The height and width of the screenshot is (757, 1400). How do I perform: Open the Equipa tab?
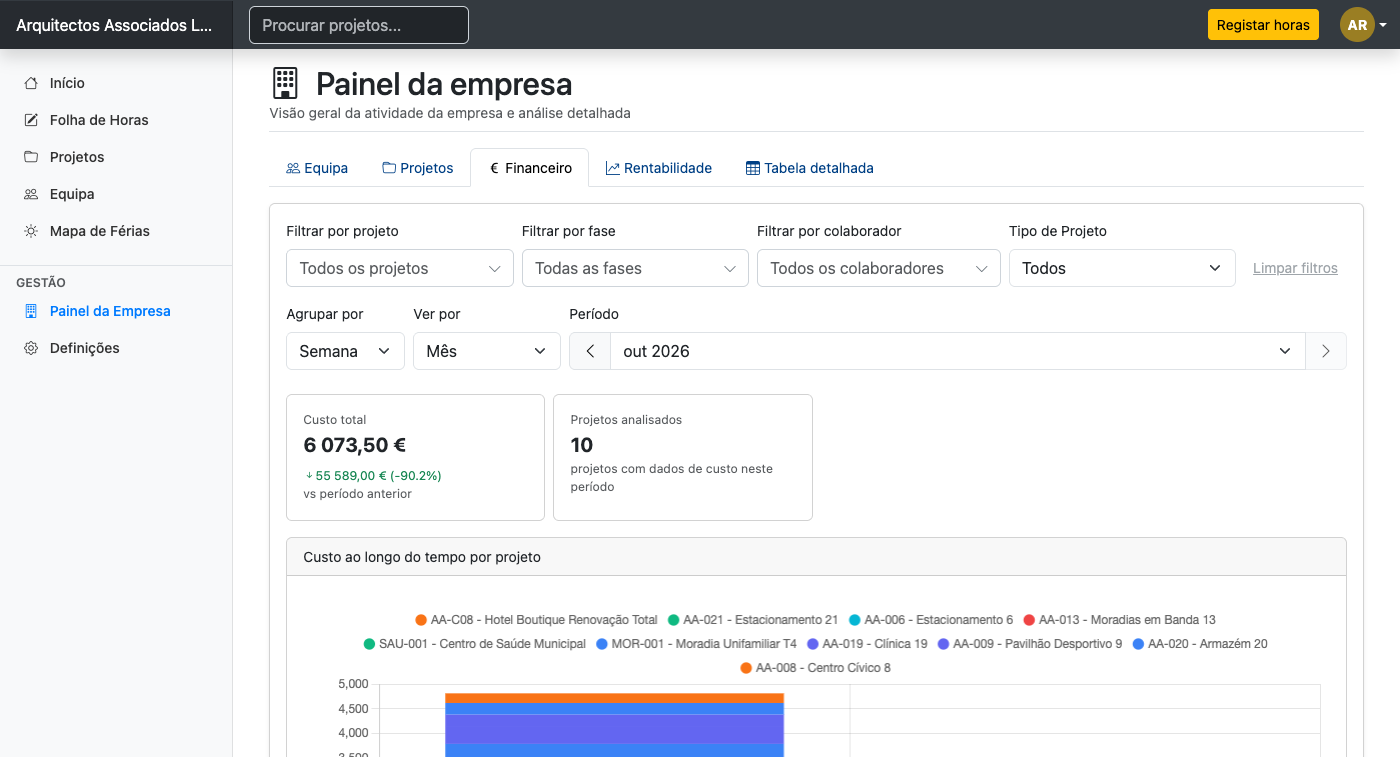[x=317, y=168]
